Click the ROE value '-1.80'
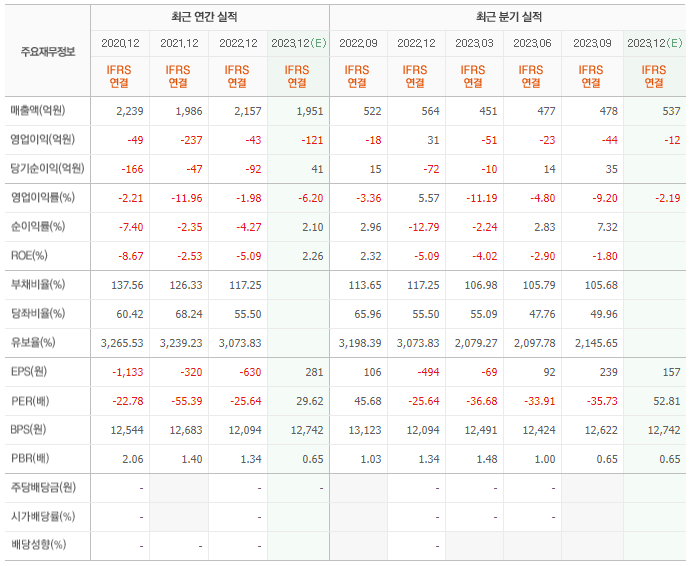694x566 pixels. click(605, 256)
